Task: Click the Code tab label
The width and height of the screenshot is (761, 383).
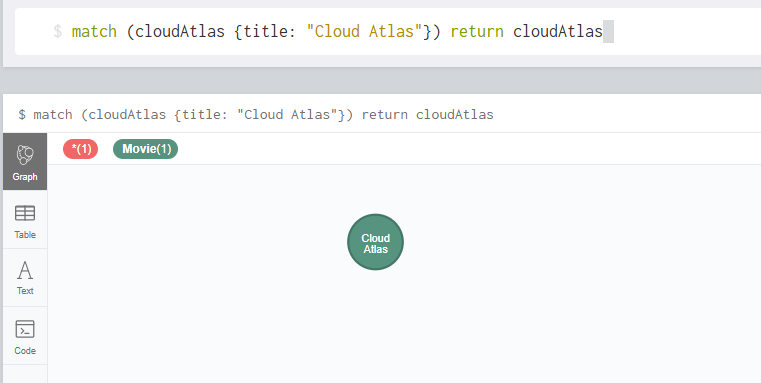Action: click(25, 350)
